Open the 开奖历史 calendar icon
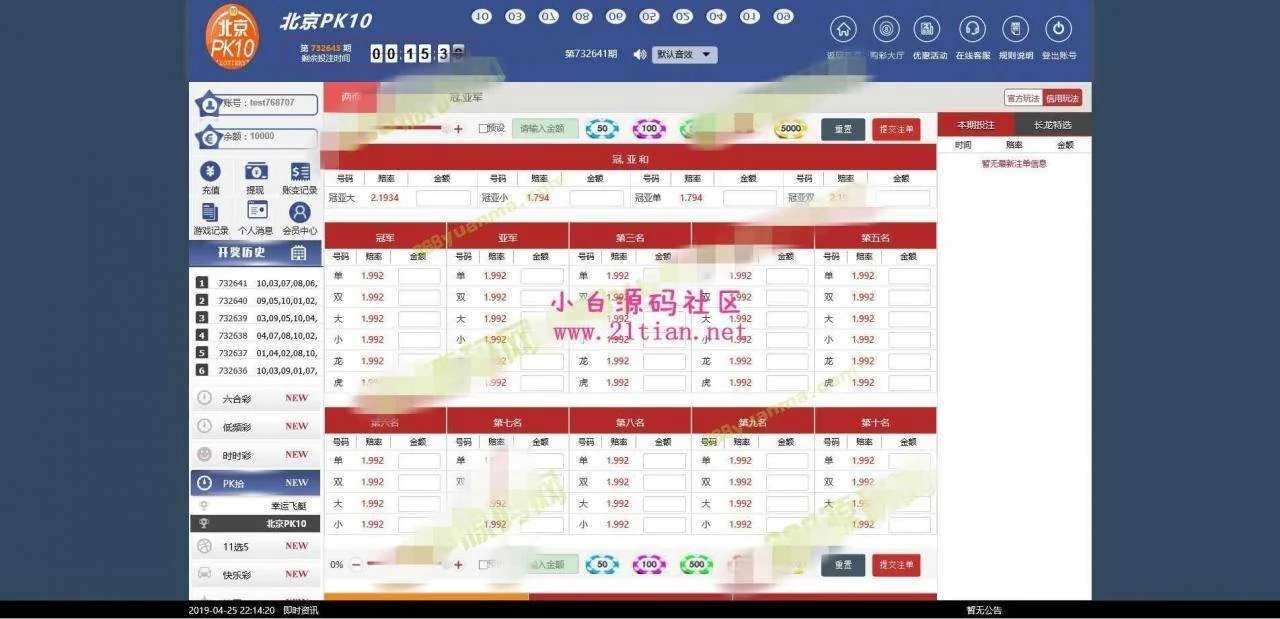Screen dimensions: 1280x619 pos(298,253)
